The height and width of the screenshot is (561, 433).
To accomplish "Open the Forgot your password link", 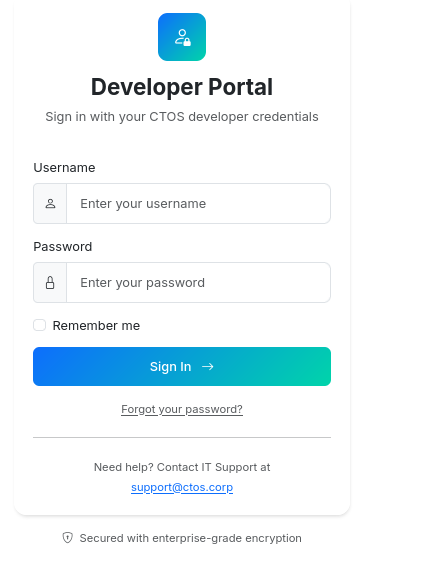I will click(x=182, y=409).
